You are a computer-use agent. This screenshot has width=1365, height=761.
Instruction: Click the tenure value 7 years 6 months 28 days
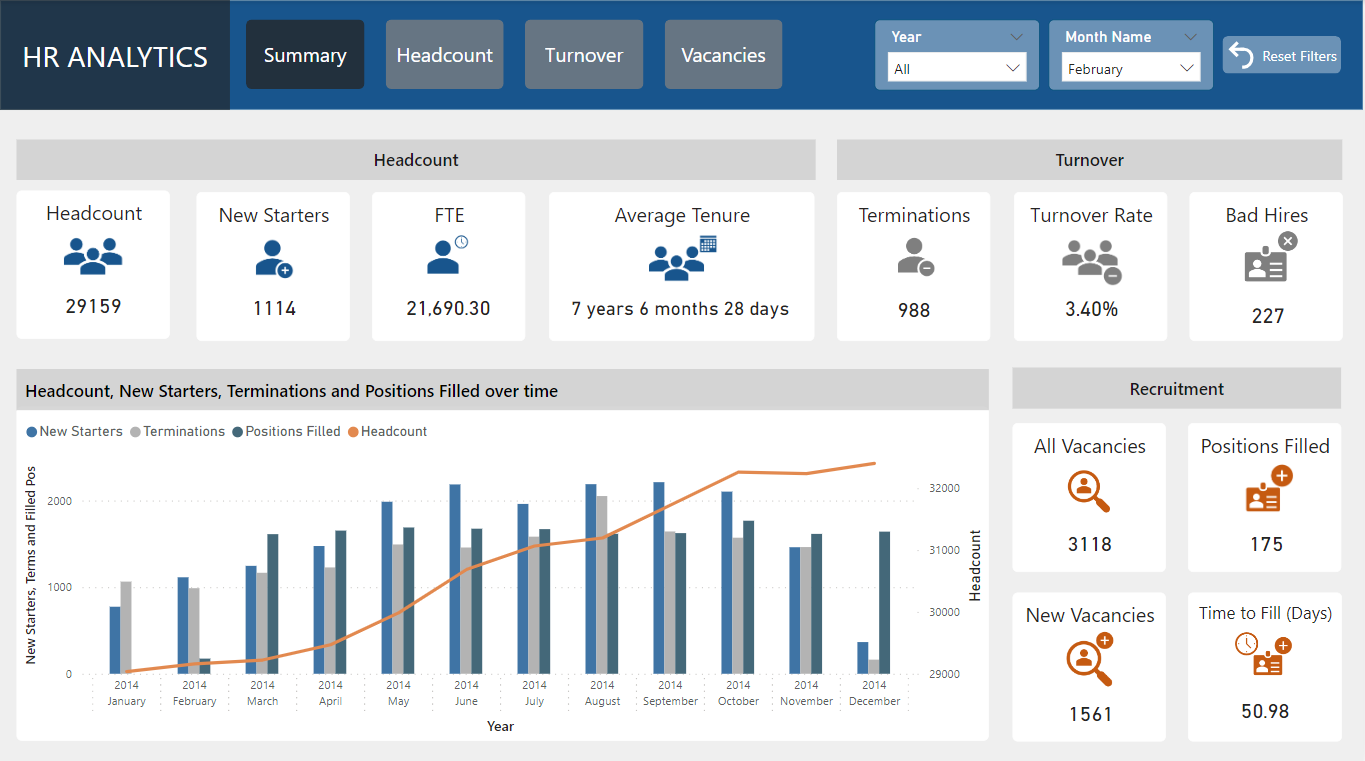click(x=680, y=309)
